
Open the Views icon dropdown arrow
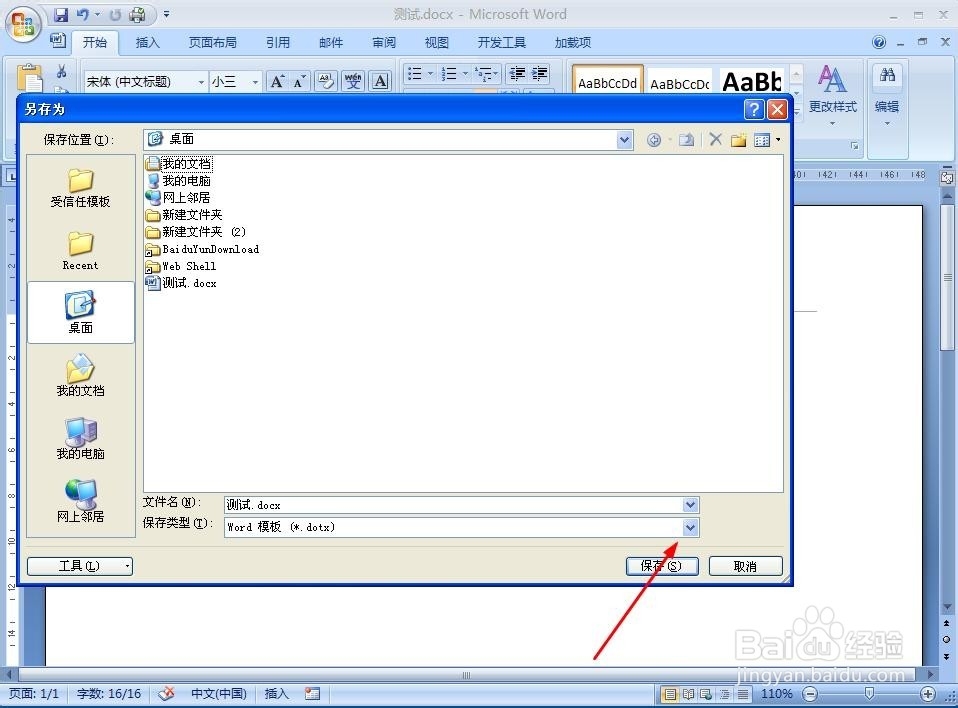pyautogui.click(x=778, y=140)
